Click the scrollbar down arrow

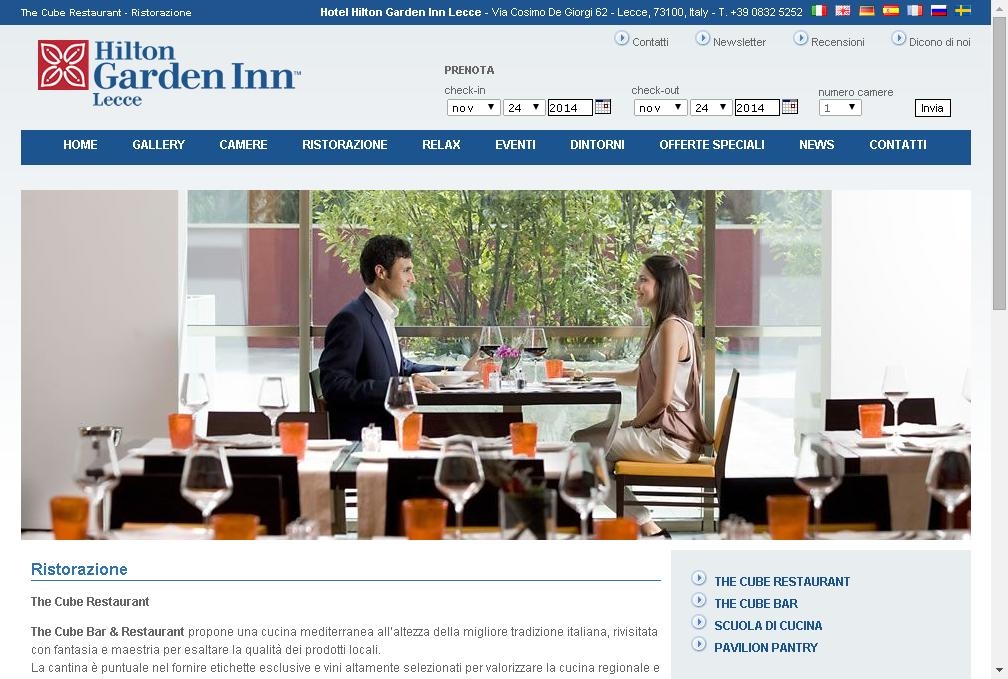tap(1000, 669)
